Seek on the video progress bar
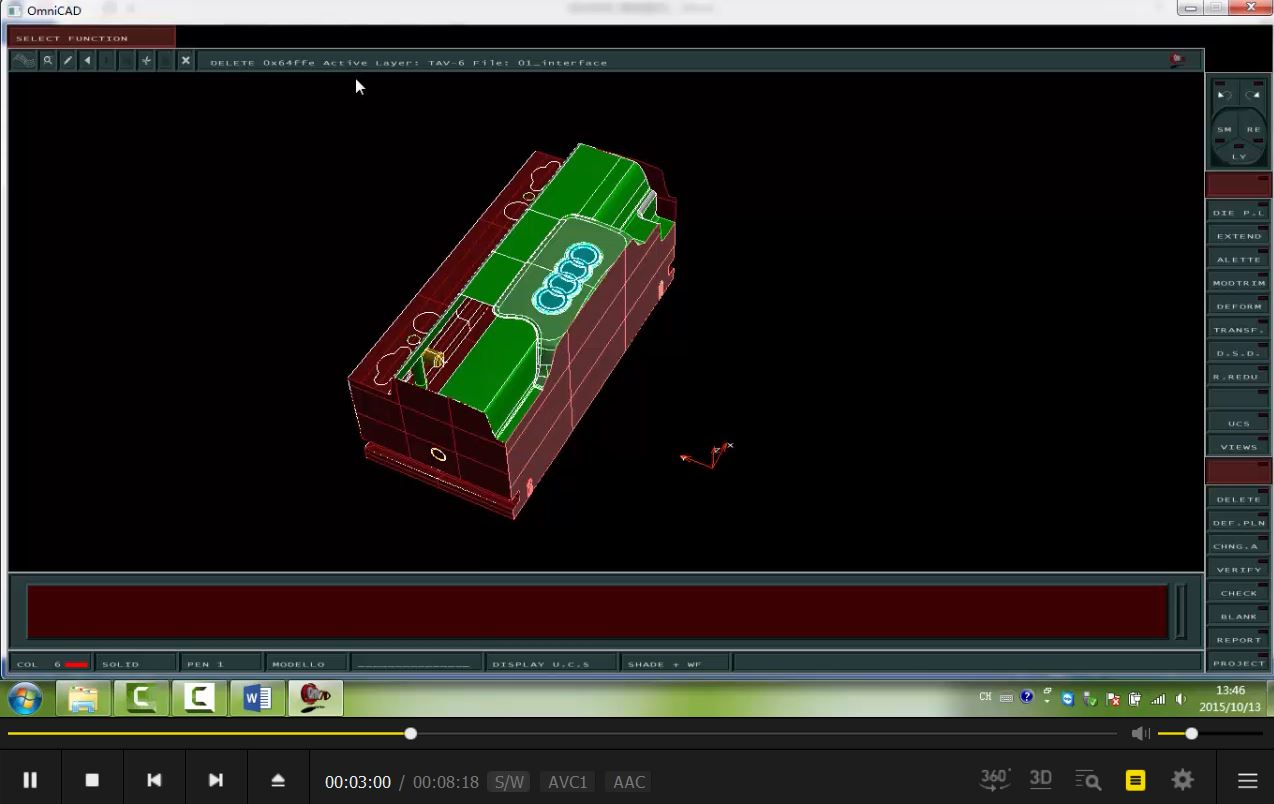This screenshot has height=804, width=1274. (x=562, y=734)
